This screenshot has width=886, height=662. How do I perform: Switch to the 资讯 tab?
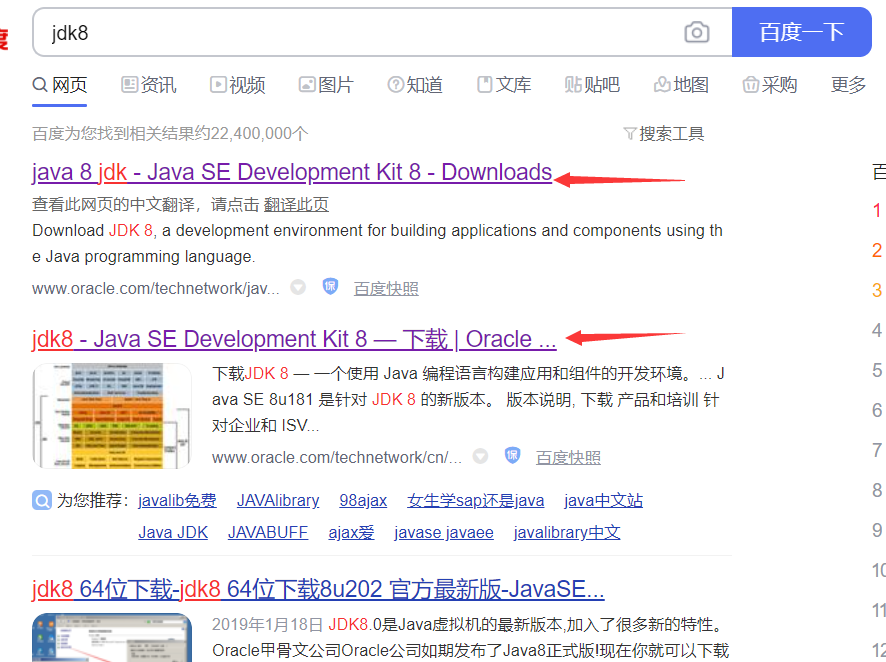[149, 85]
